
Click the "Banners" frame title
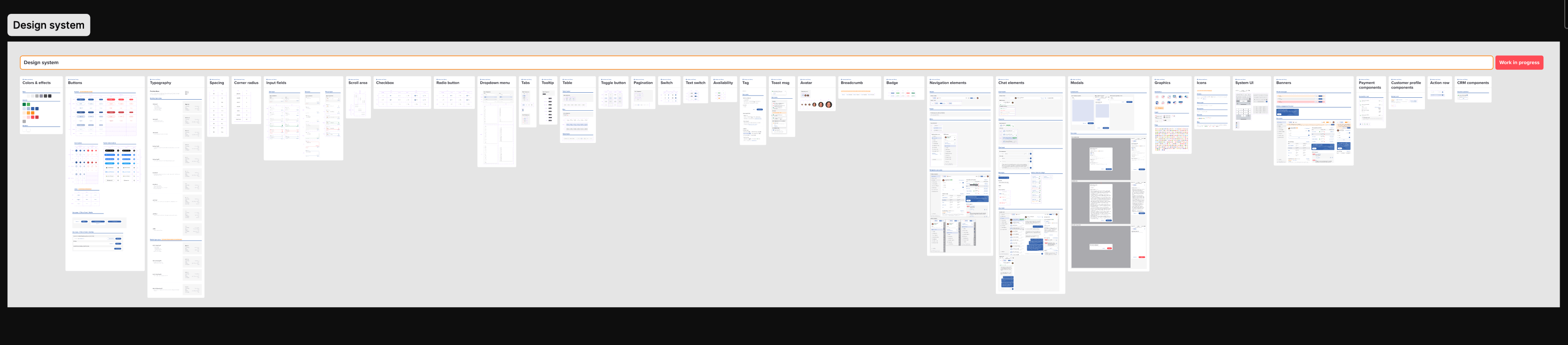tap(1283, 83)
